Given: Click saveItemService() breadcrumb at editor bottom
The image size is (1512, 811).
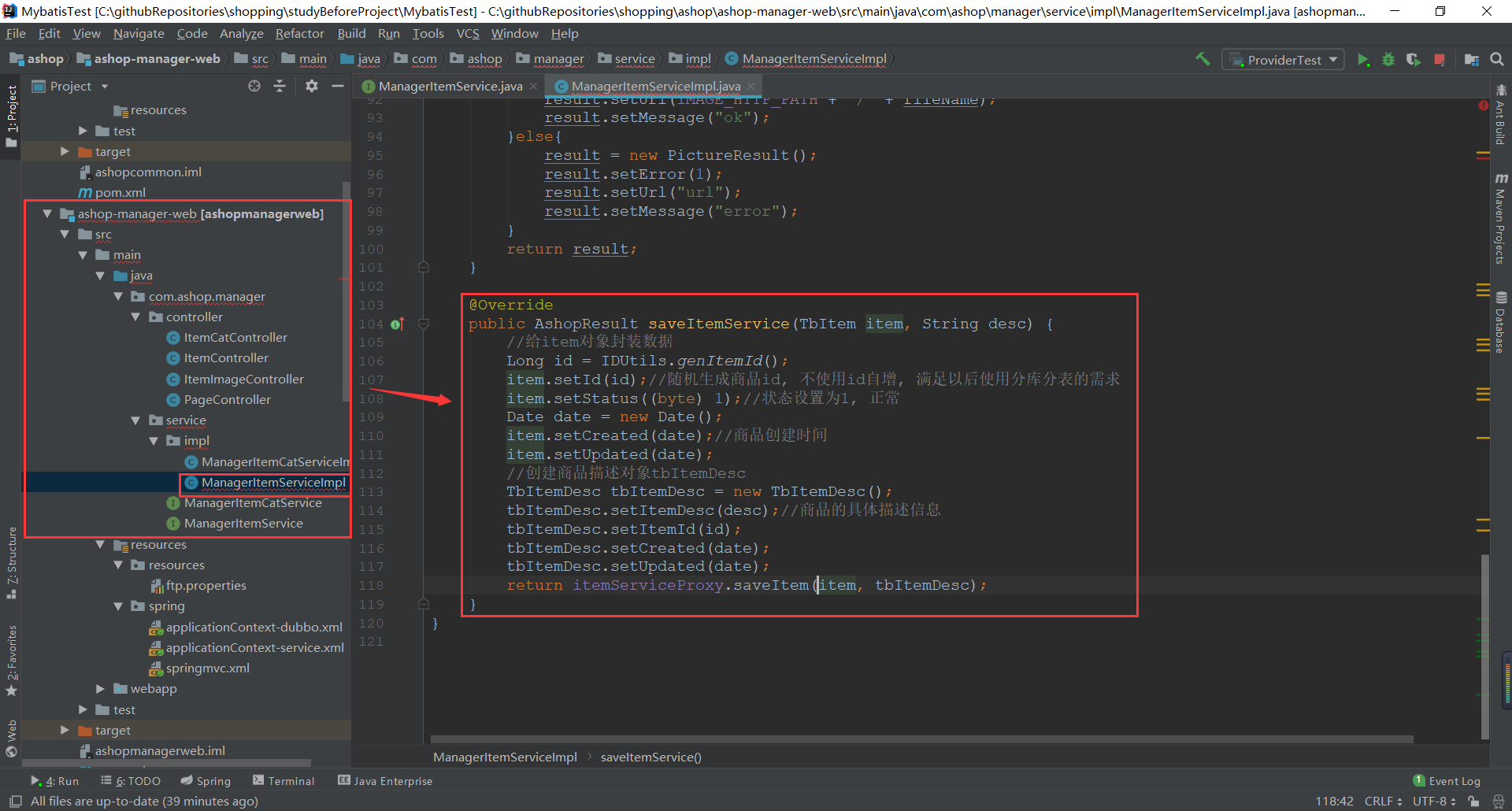Looking at the screenshot, I should click(x=650, y=757).
